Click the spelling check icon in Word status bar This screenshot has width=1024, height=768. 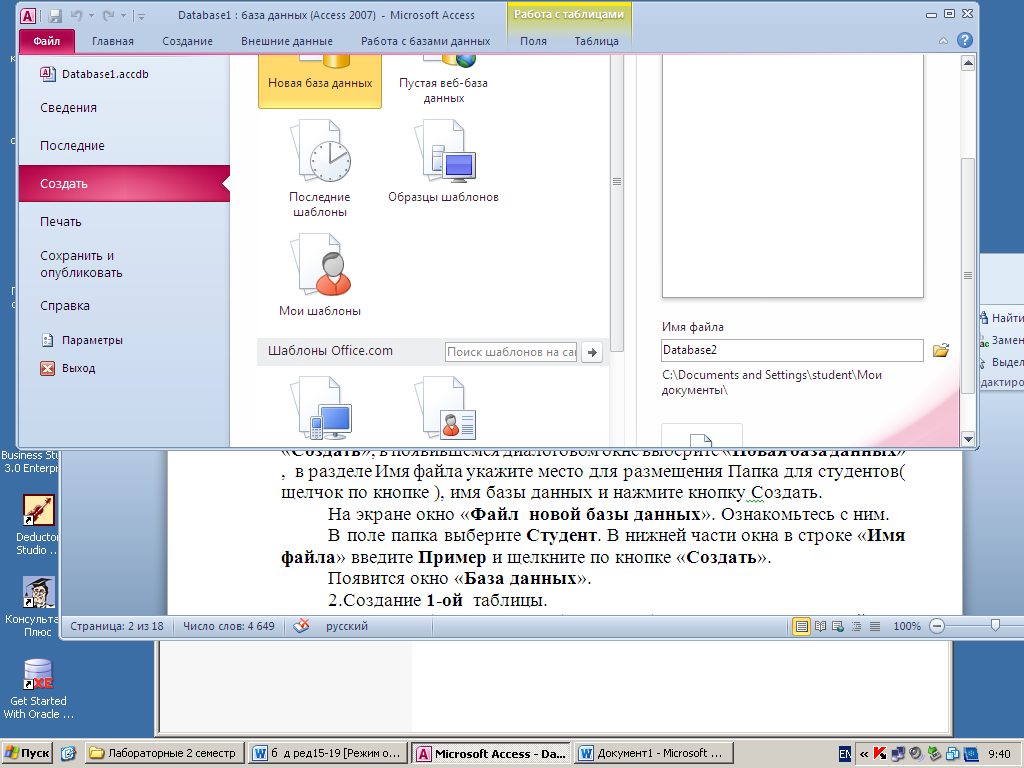tap(301, 626)
